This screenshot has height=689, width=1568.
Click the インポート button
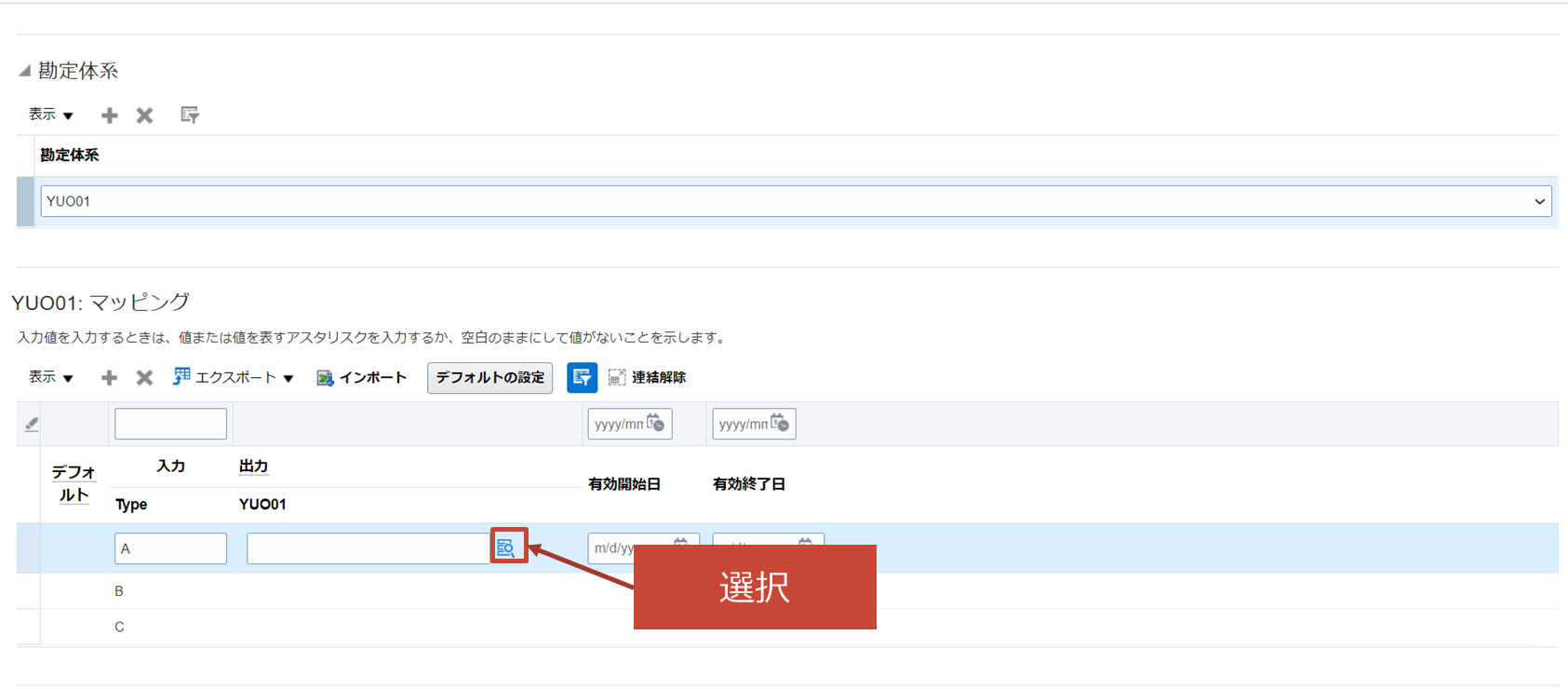(x=362, y=377)
